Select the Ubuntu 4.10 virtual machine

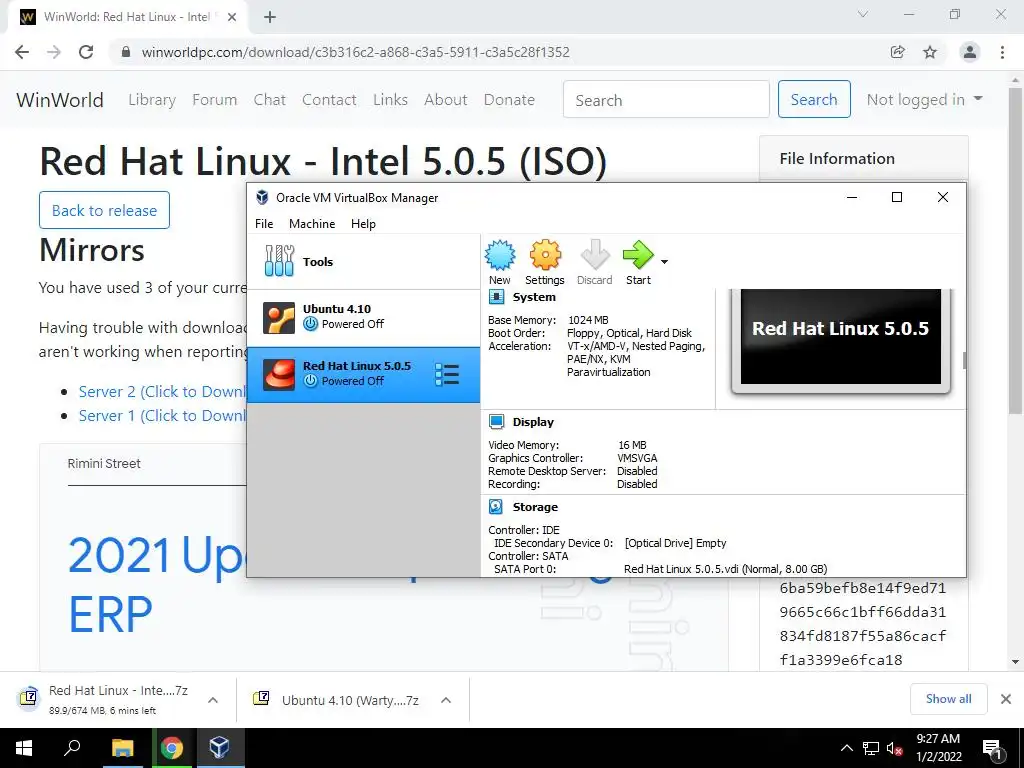click(364, 318)
